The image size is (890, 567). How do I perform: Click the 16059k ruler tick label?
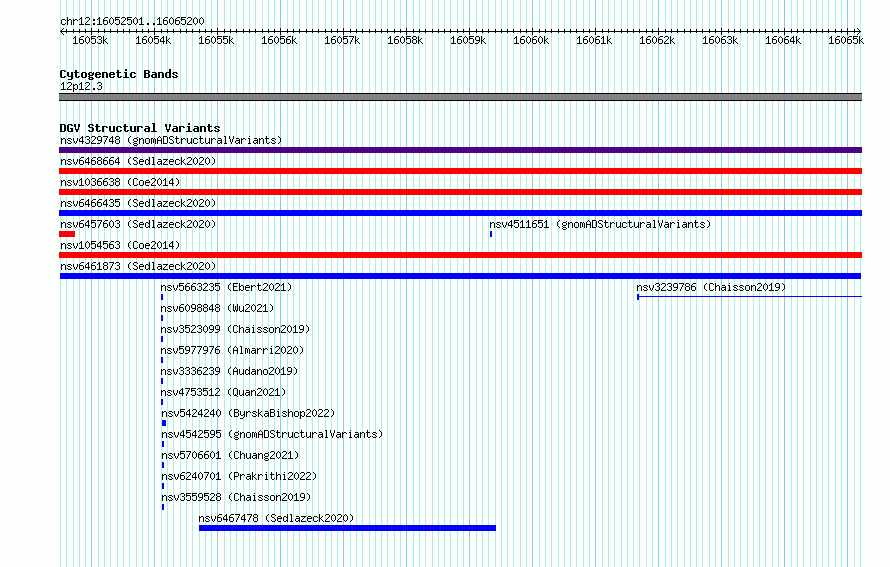[468, 40]
